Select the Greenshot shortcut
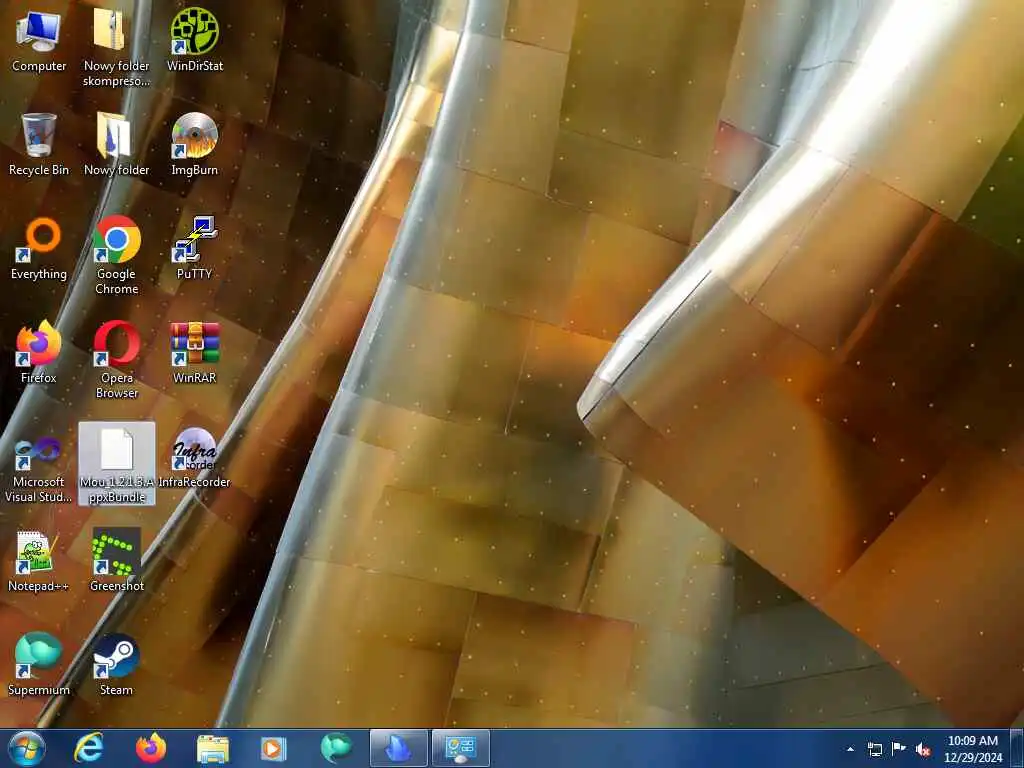 [x=116, y=561]
